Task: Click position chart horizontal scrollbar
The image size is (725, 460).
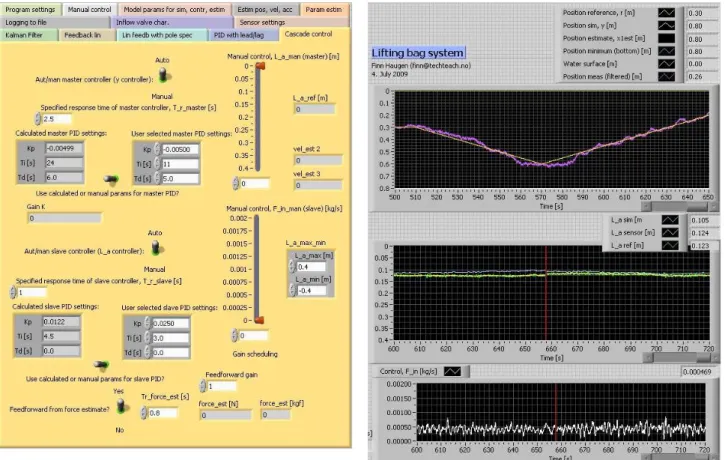Action: click(680, 207)
